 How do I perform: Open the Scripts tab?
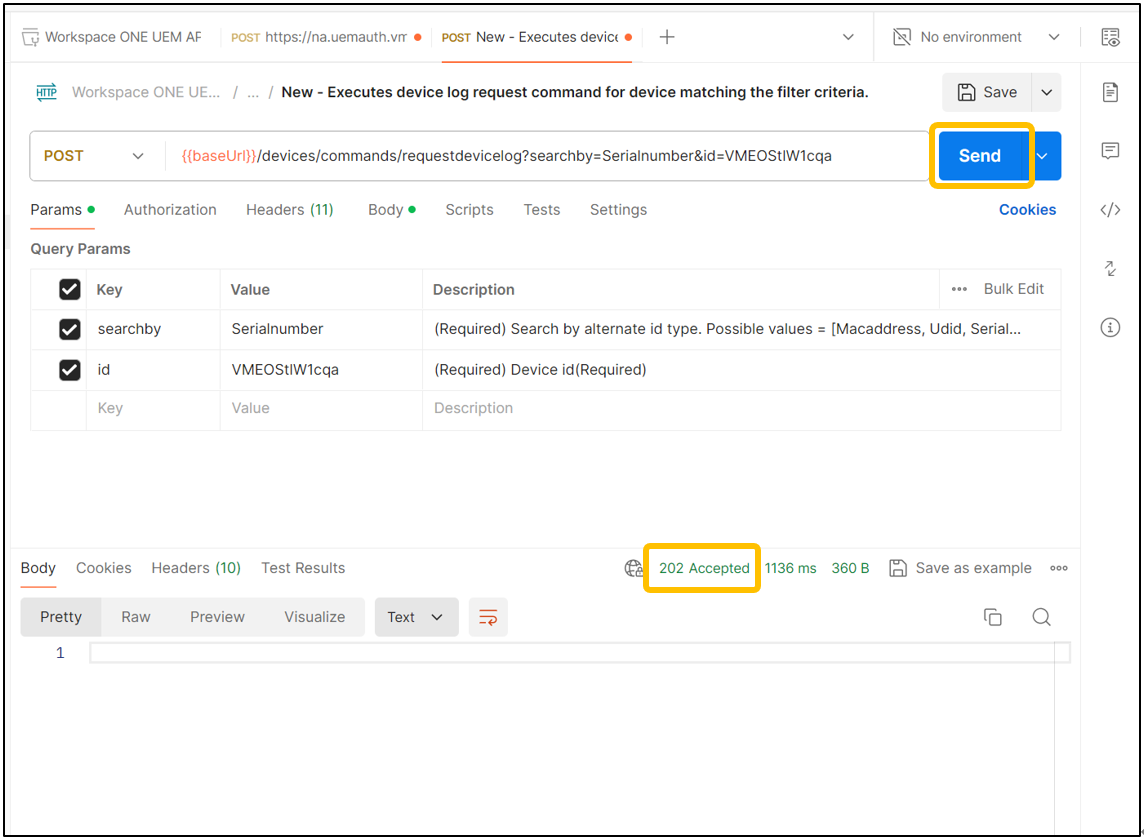tap(469, 210)
